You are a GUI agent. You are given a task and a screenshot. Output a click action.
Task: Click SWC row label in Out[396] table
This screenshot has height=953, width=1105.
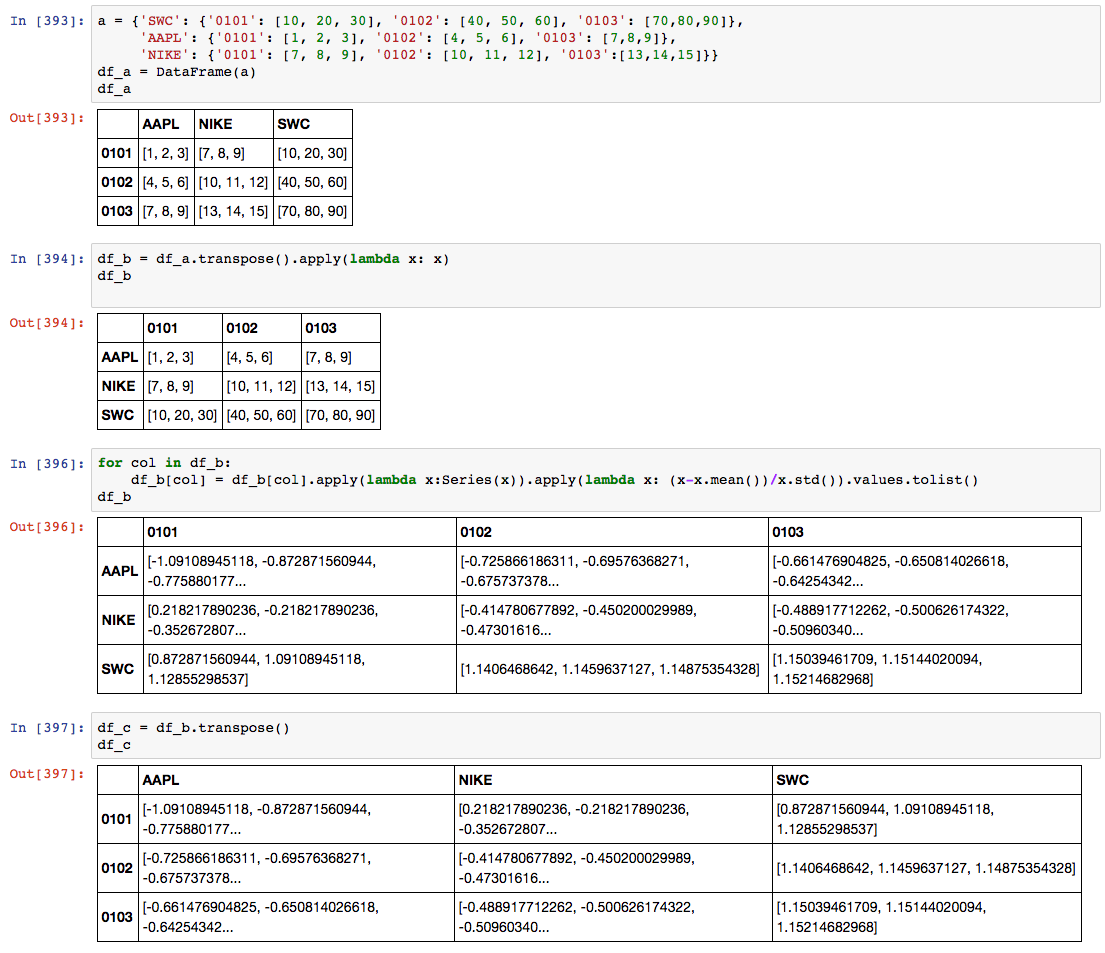tap(120, 669)
